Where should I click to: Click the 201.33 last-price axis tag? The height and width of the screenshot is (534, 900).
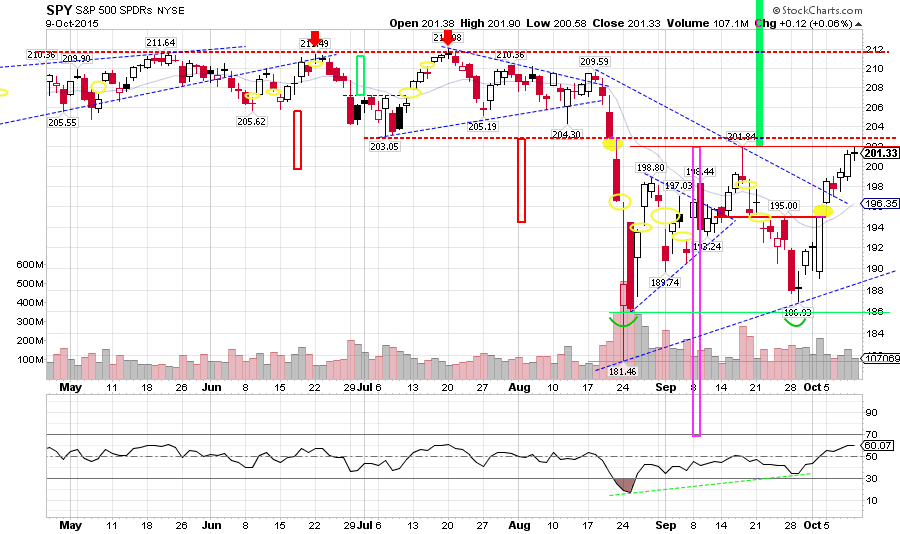(880, 153)
